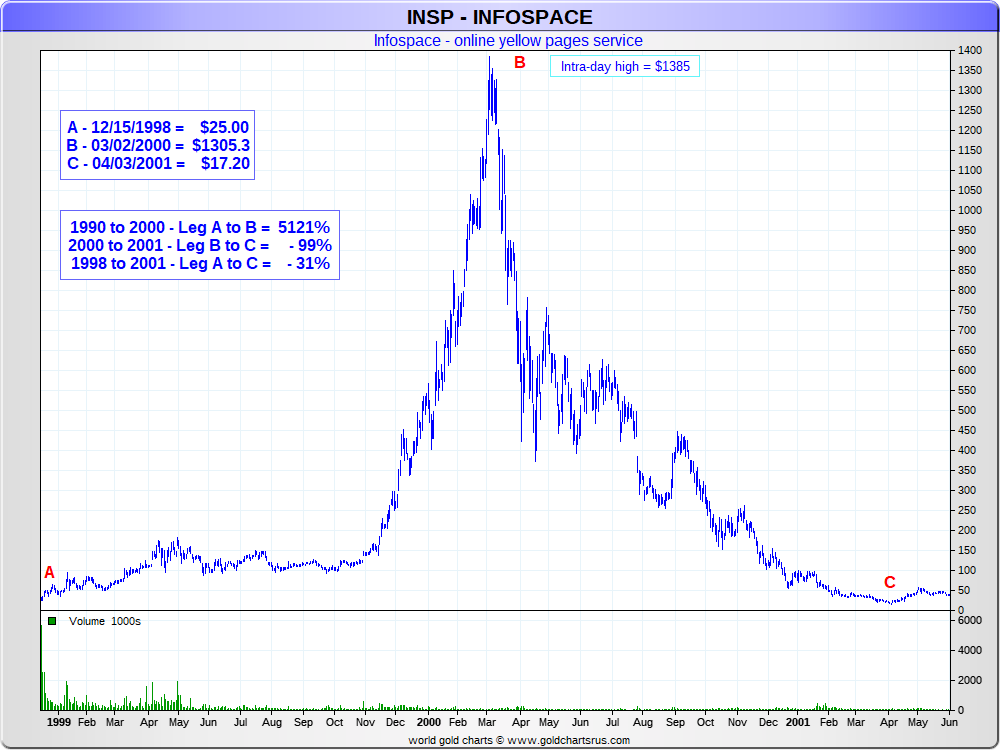The image size is (1000, 750).
Task: Click the 4000 volume axis label
Action: [969, 651]
